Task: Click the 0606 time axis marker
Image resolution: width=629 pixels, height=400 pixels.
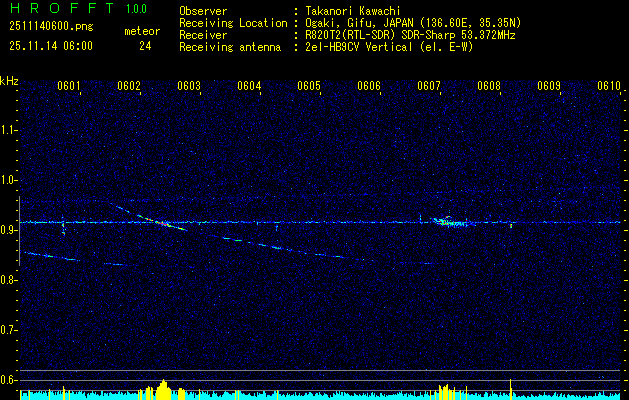Action: coord(369,86)
